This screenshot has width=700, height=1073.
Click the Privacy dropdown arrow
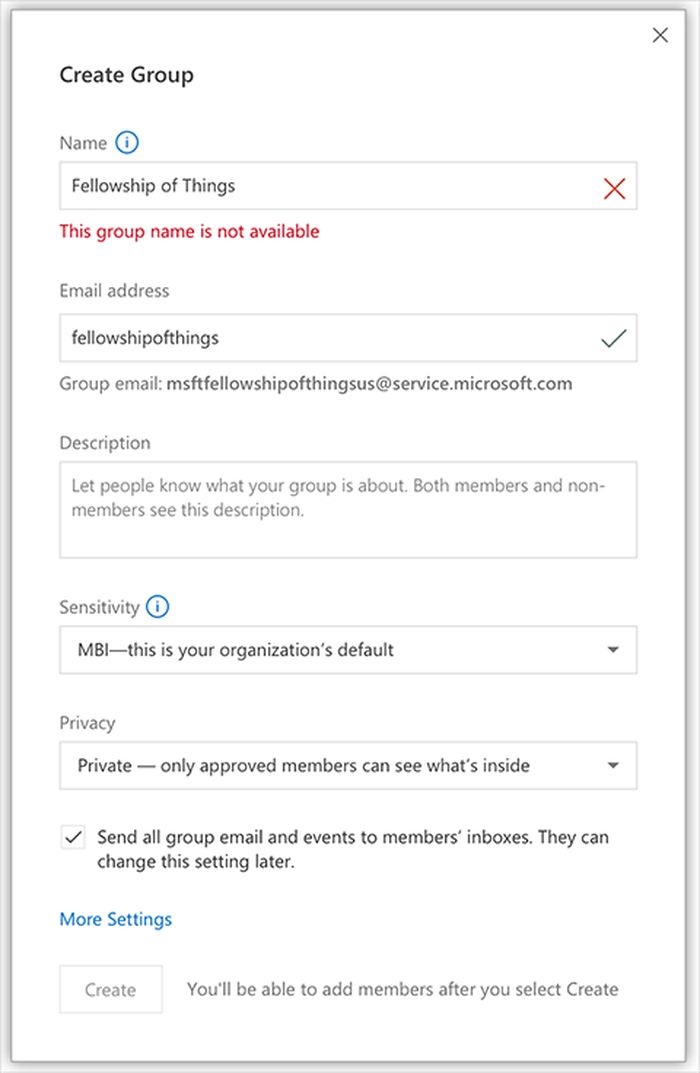[613, 767]
